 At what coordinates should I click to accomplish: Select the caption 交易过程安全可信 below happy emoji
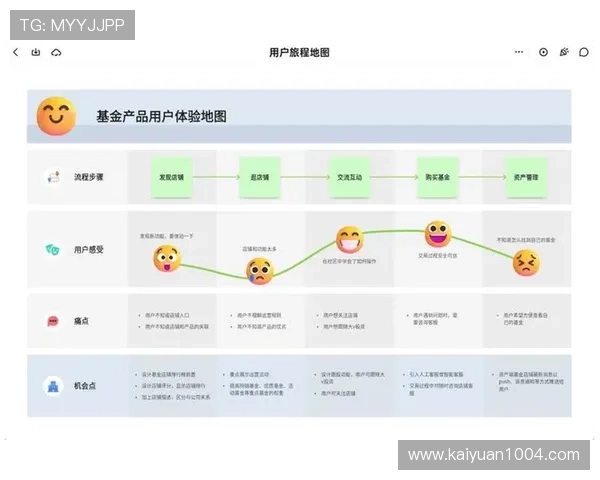tap(438, 256)
